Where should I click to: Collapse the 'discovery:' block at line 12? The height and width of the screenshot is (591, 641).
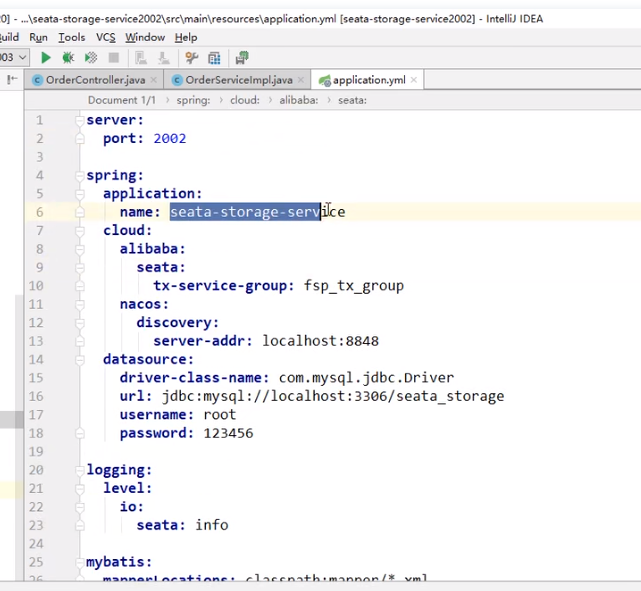click(x=80, y=323)
